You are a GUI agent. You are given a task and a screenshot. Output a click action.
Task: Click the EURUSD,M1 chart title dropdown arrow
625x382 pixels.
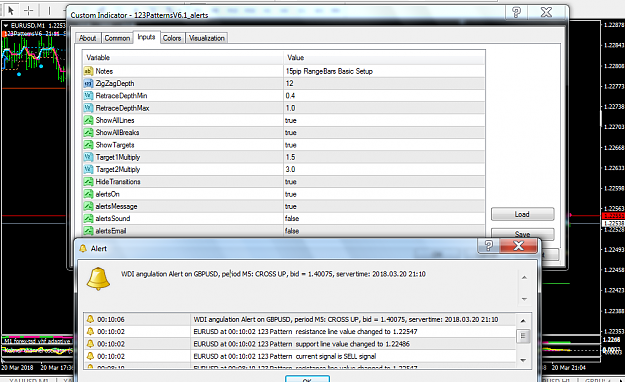point(6,26)
